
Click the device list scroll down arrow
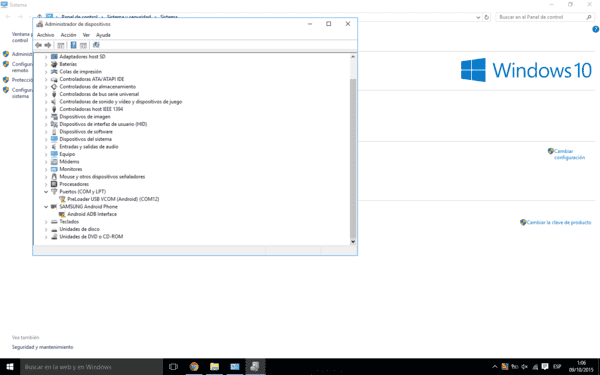[x=353, y=241]
